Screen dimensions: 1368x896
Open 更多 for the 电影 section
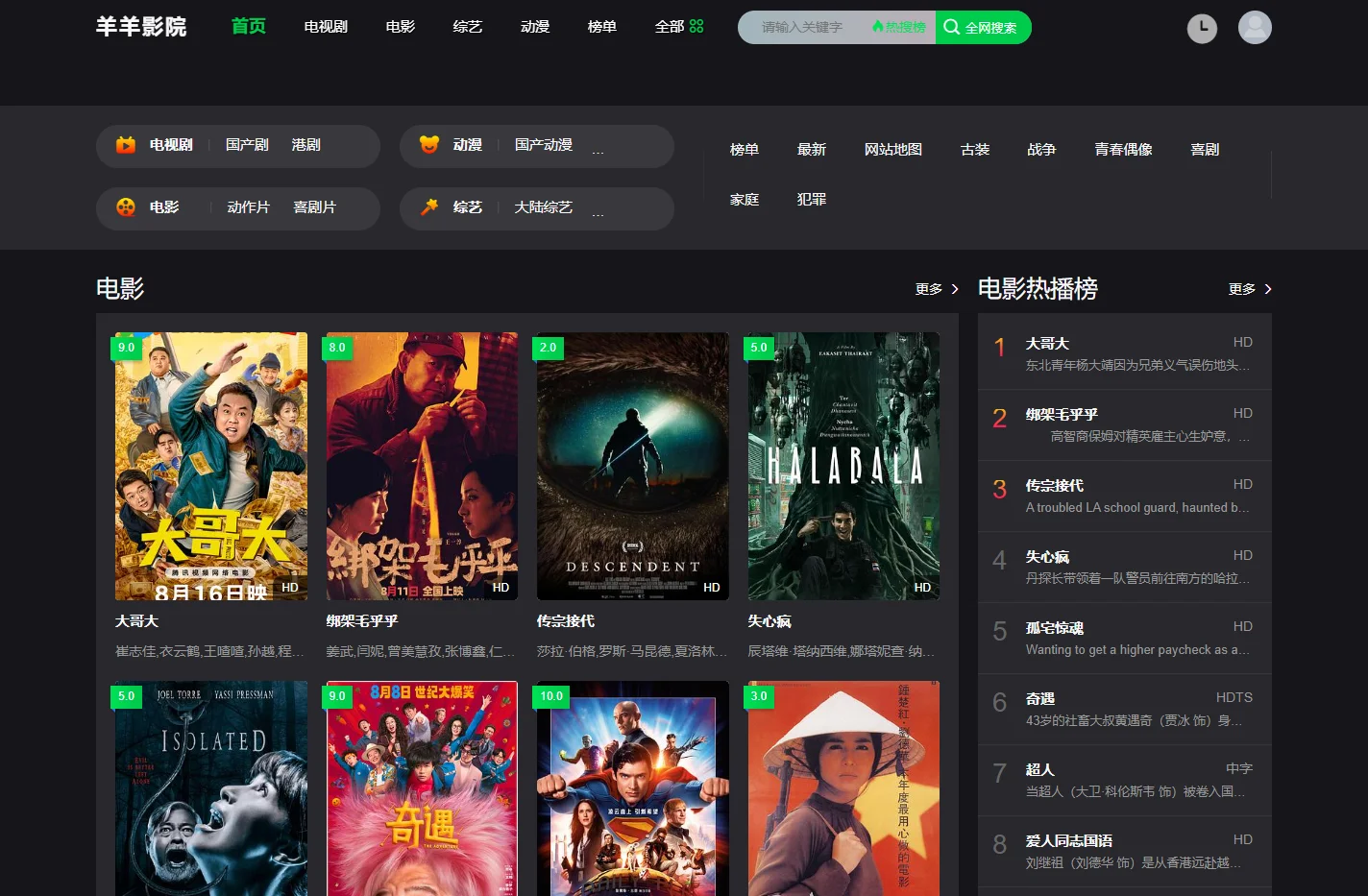[x=937, y=289]
